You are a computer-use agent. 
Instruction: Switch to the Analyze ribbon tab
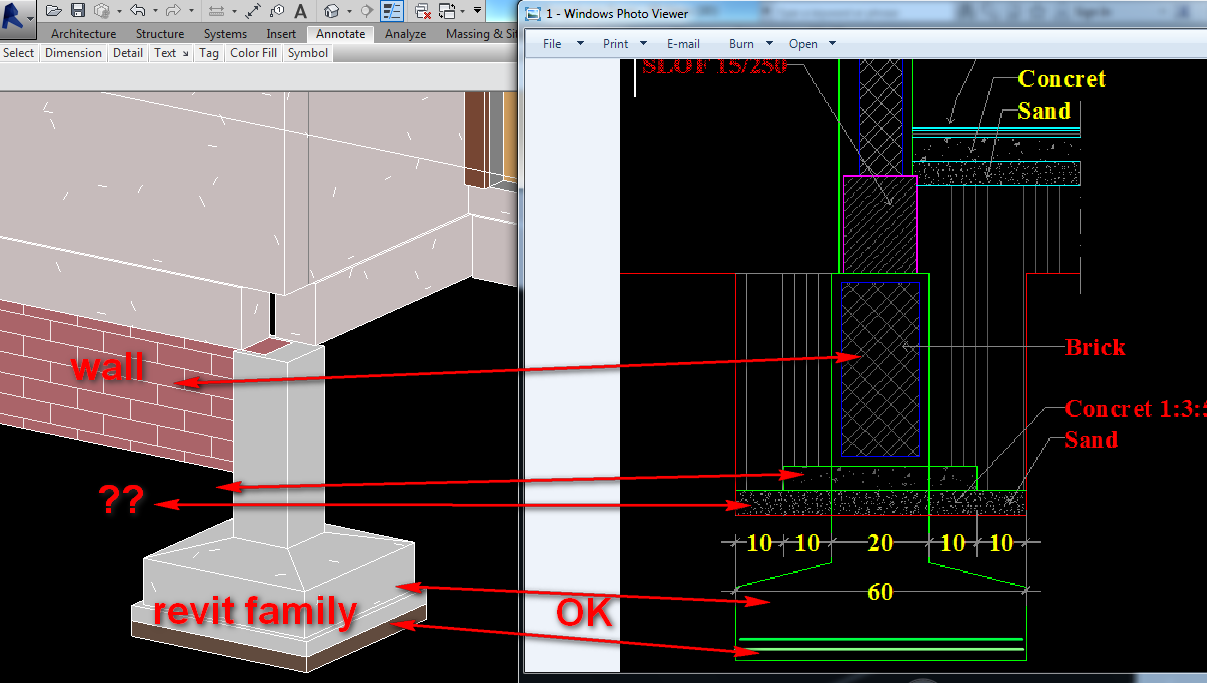[x=406, y=34]
